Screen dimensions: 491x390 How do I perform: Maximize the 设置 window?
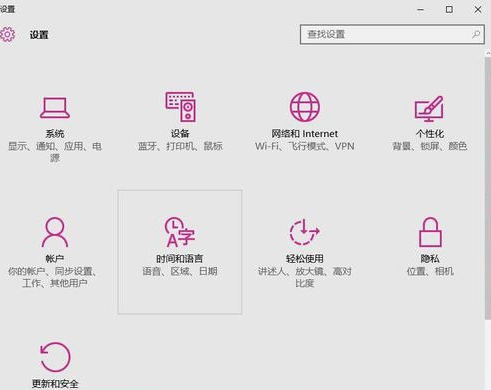(x=449, y=10)
